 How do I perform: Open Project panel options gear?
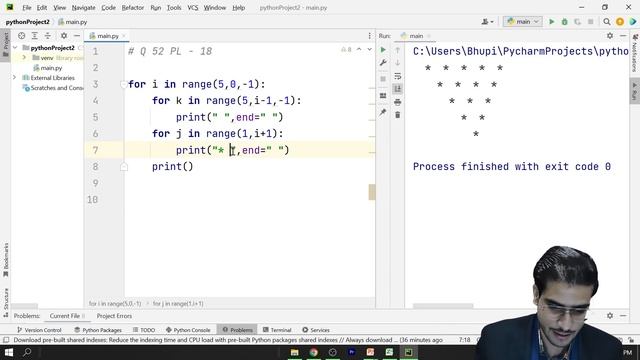pos(64,36)
